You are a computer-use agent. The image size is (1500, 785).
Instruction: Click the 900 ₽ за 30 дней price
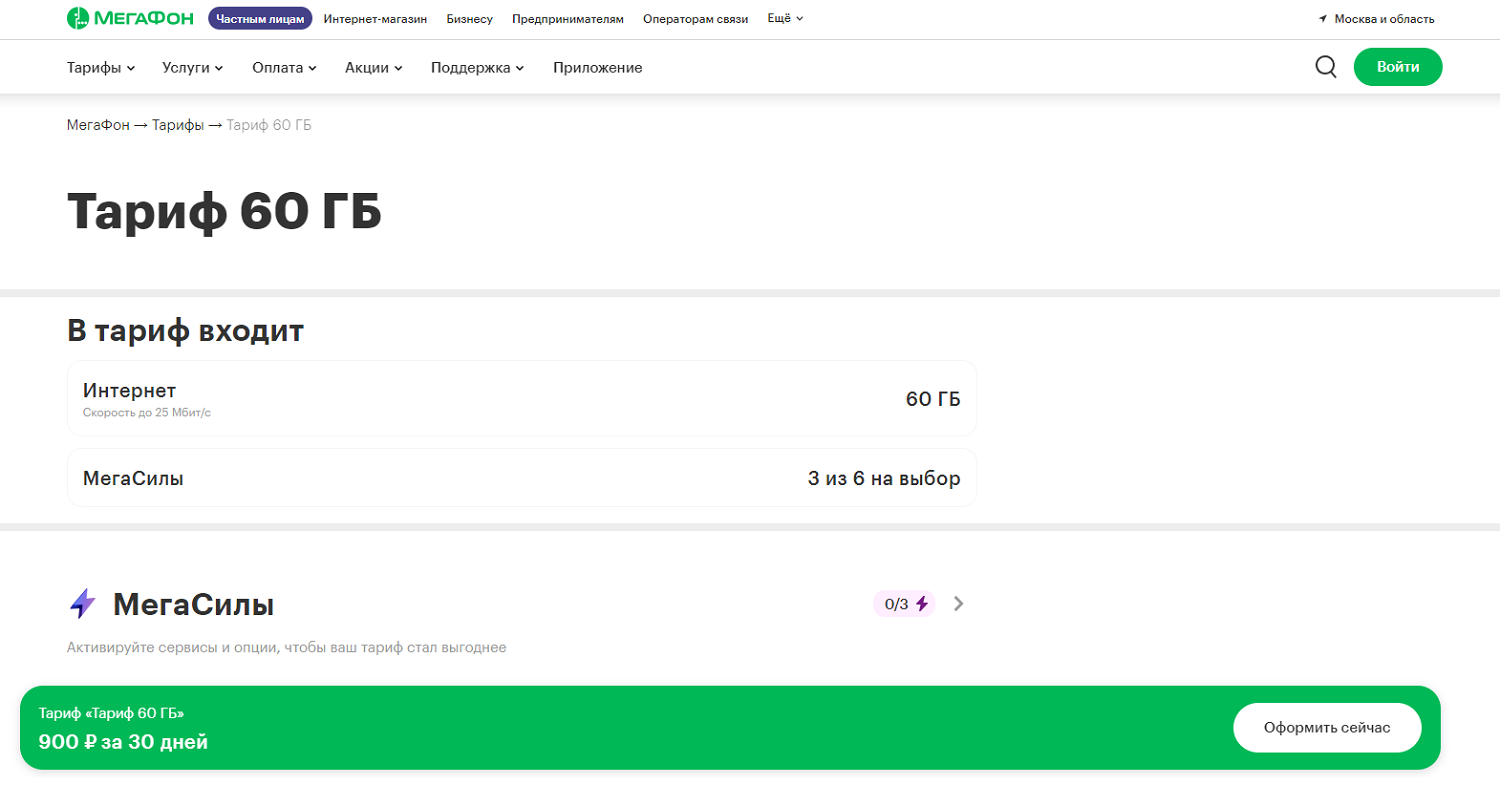pyautogui.click(x=123, y=742)
